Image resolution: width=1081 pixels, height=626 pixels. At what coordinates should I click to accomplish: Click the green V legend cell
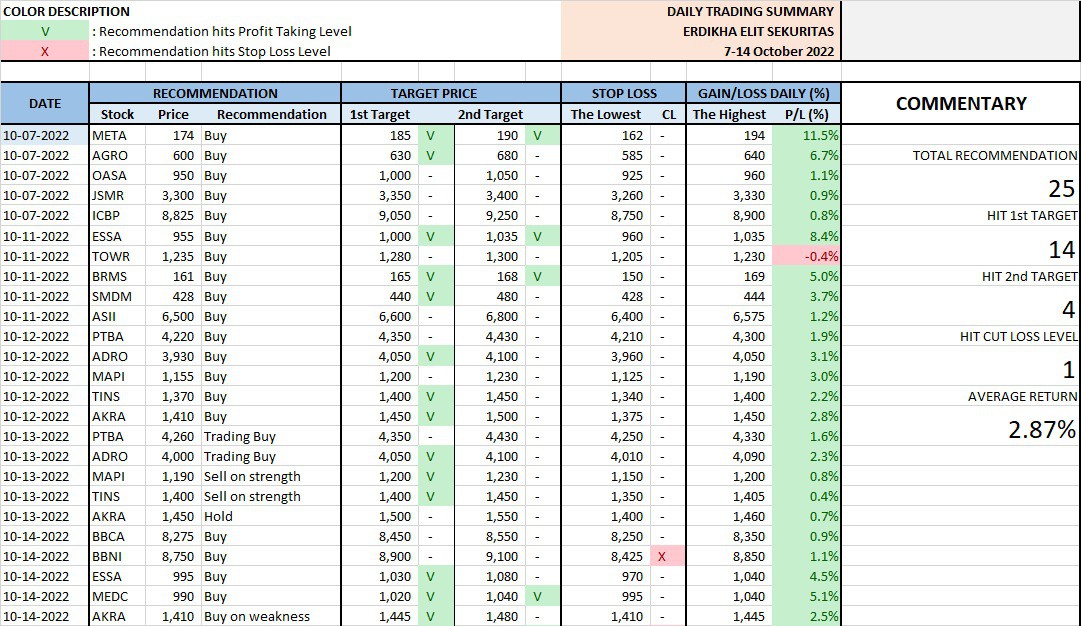pyautogui.click(x=45, y=31)
